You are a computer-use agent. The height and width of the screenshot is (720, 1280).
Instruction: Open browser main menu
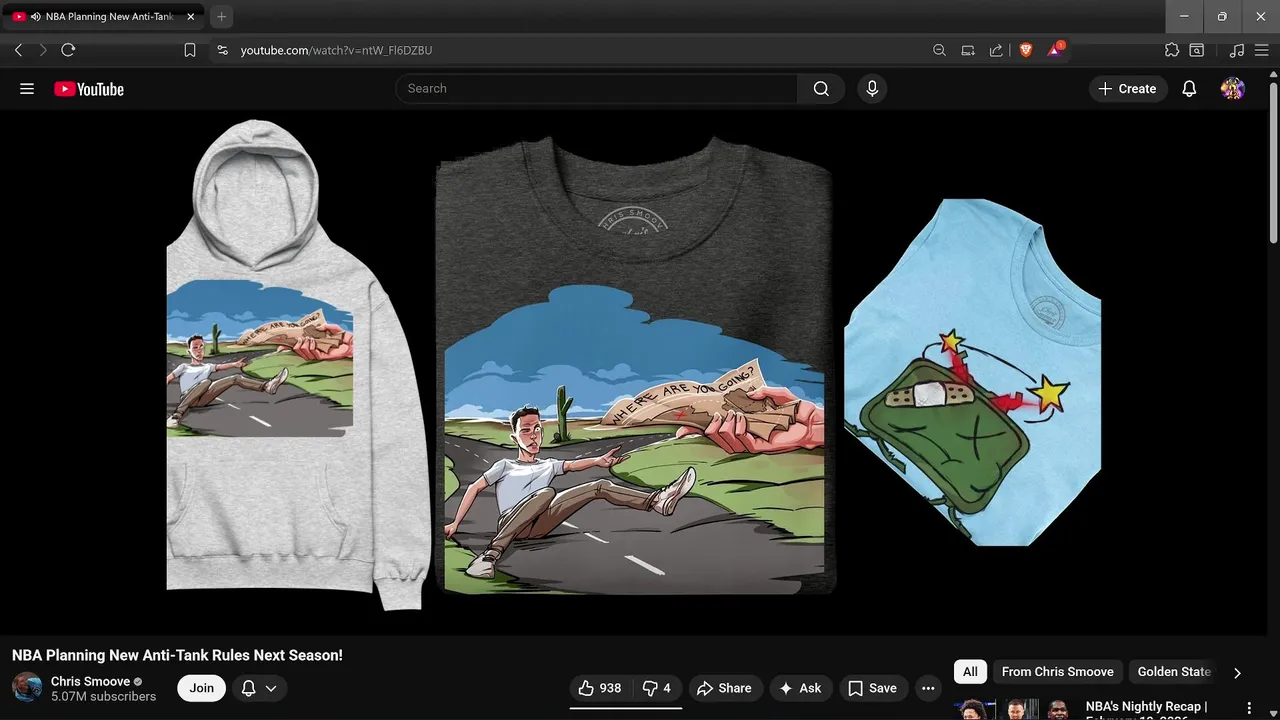1262,50
